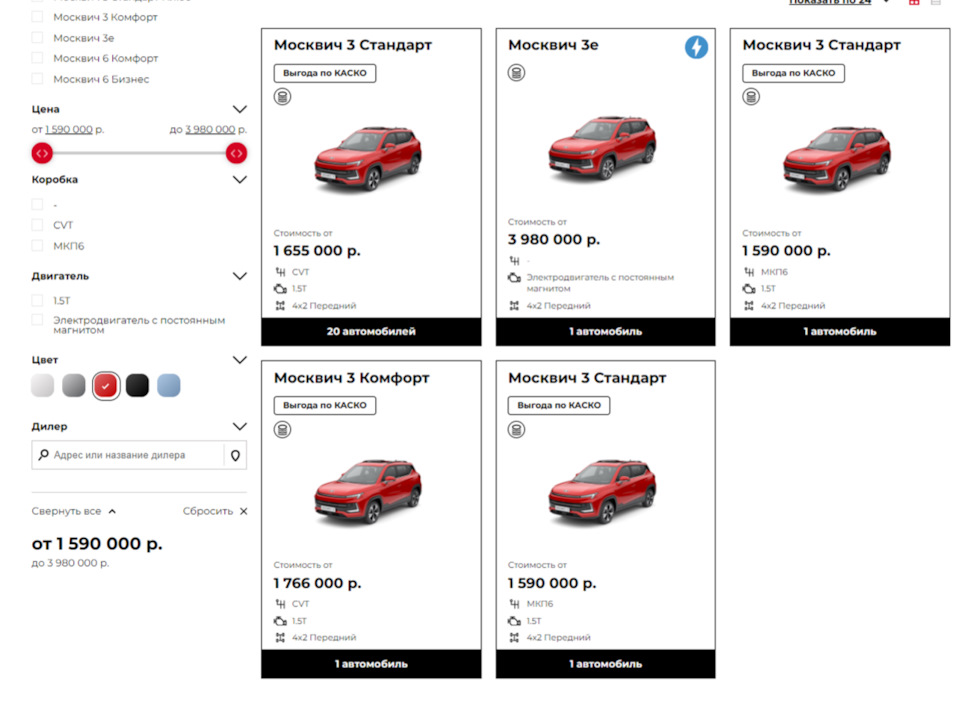Open the car image on 1 655 000 р. card
Viewport: 960px width, 701px height.
[x=368, y=159]
